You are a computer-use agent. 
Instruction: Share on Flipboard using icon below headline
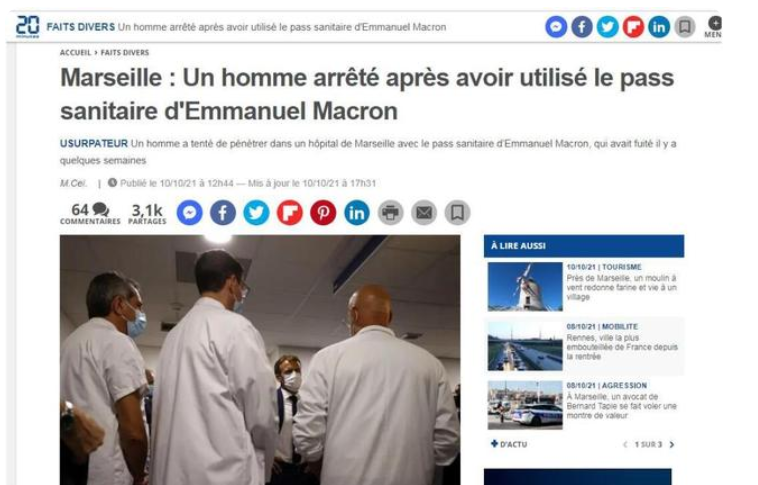(290, 213)
